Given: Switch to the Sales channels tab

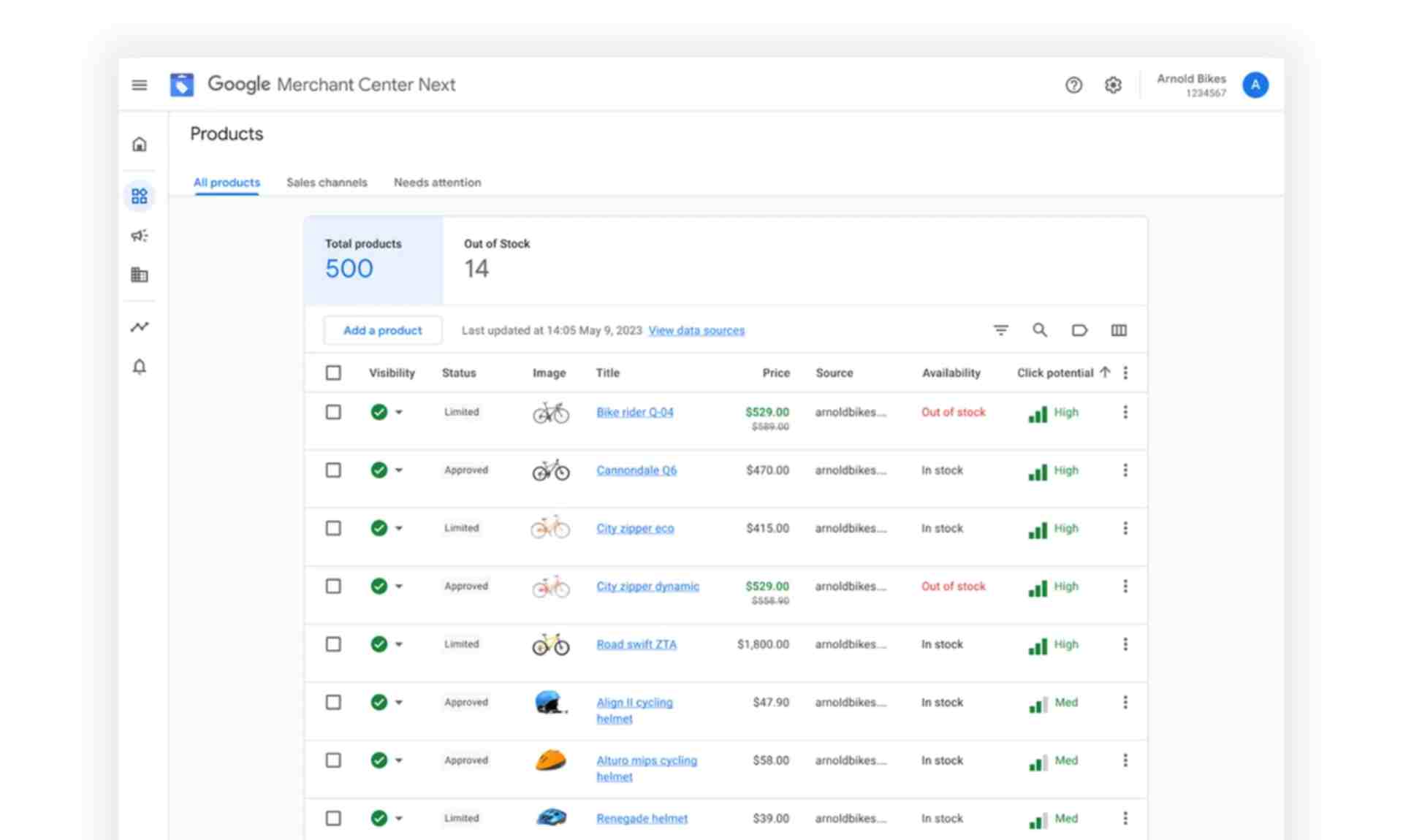Looking at the screenshot, I should pos(327,182).
